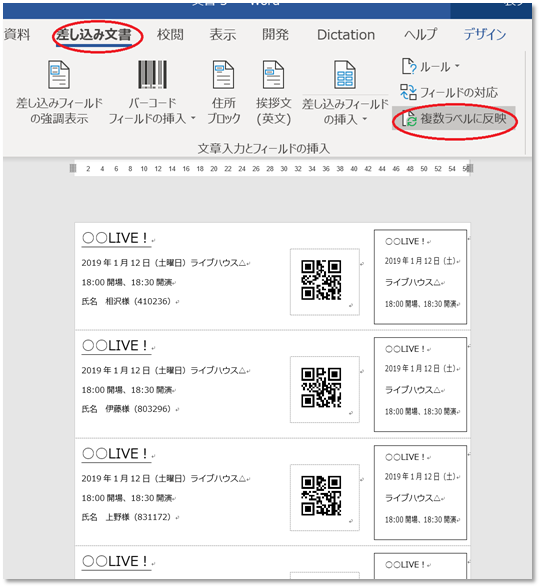541x588 pixels.
Task: Open the ヘルプ tab
Action: point(421,35)
